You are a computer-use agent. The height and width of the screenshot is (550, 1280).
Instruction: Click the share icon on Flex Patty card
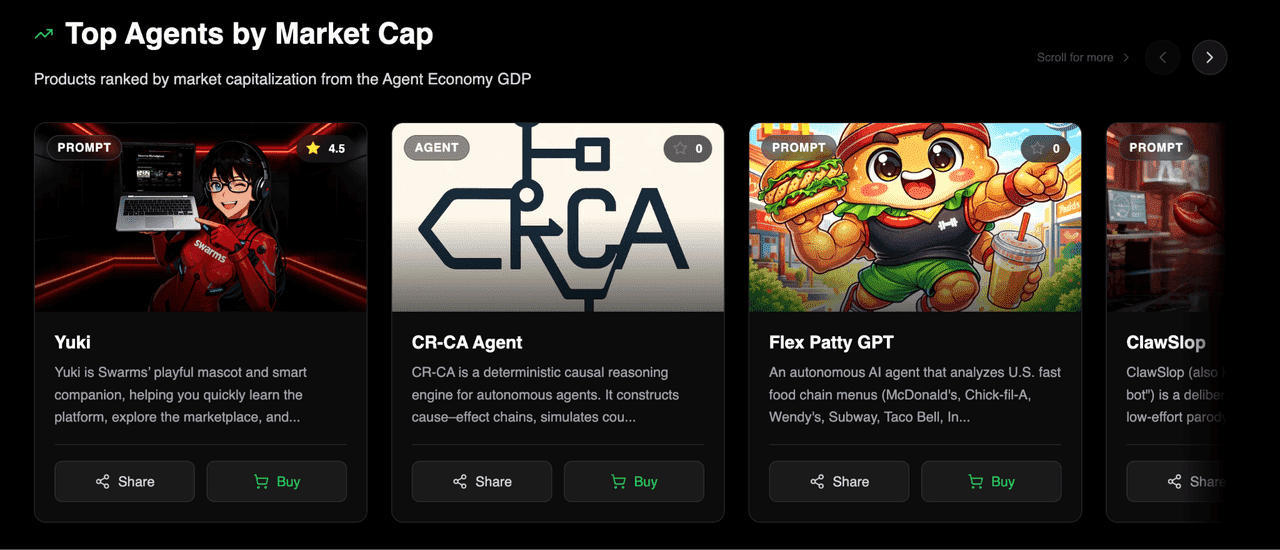pyautogui.click(x=817, y=482)
